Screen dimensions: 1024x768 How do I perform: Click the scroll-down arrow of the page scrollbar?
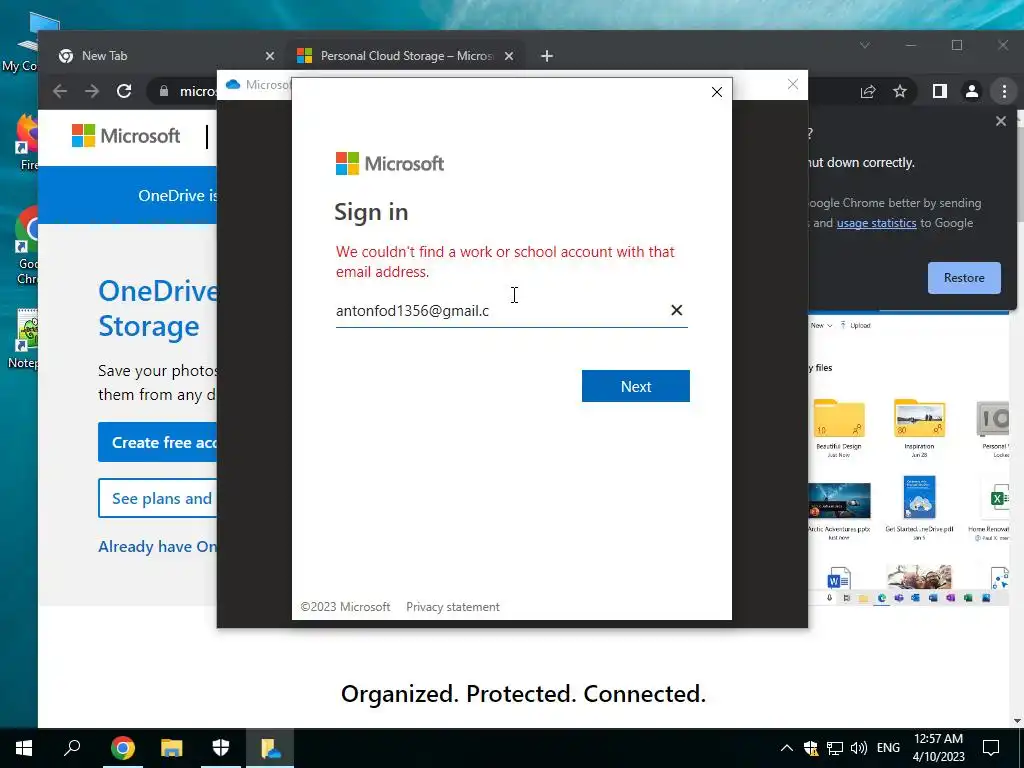point(1017,720)
